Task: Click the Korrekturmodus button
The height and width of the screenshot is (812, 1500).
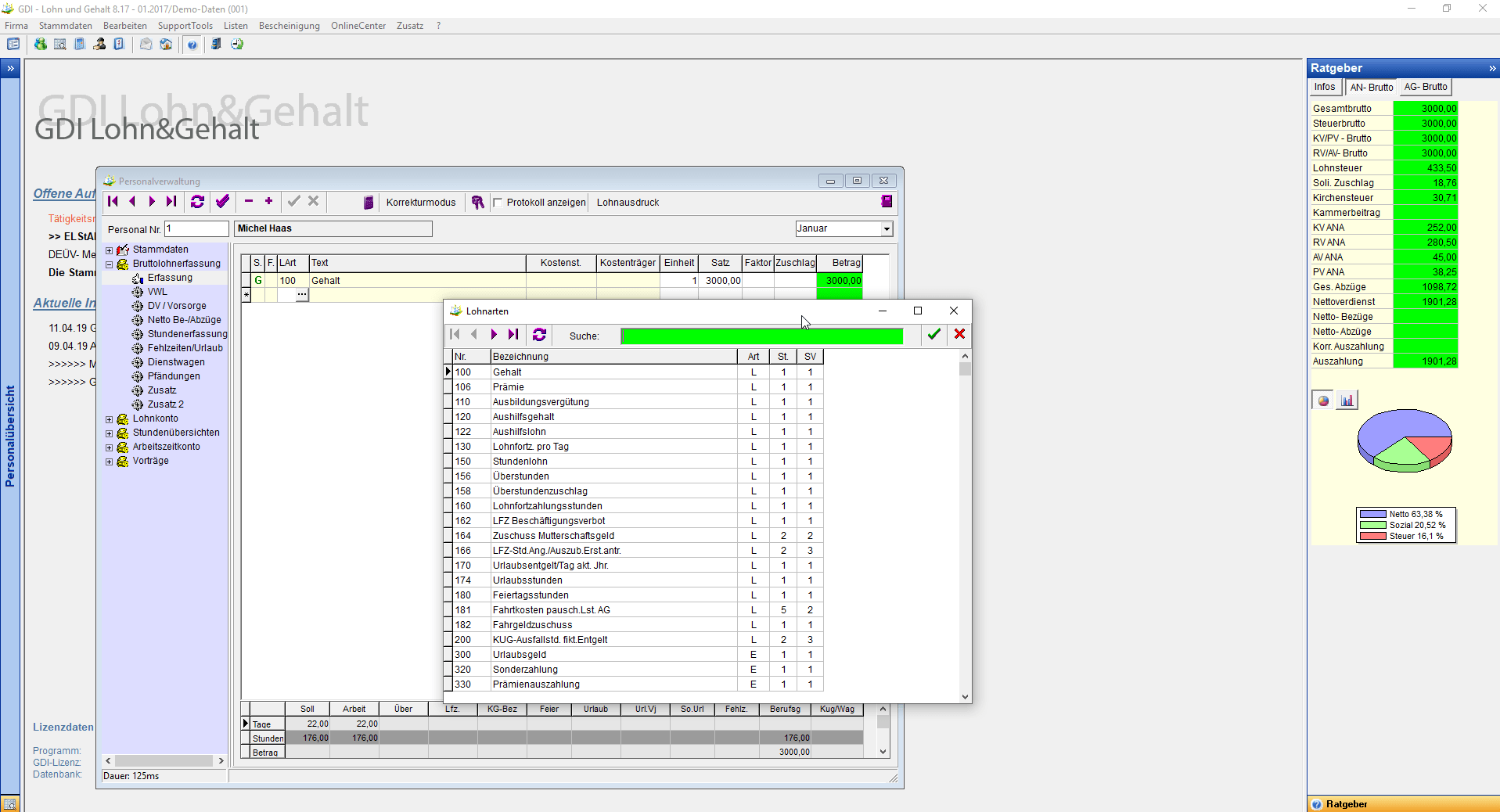Action: tap(420, 203)
